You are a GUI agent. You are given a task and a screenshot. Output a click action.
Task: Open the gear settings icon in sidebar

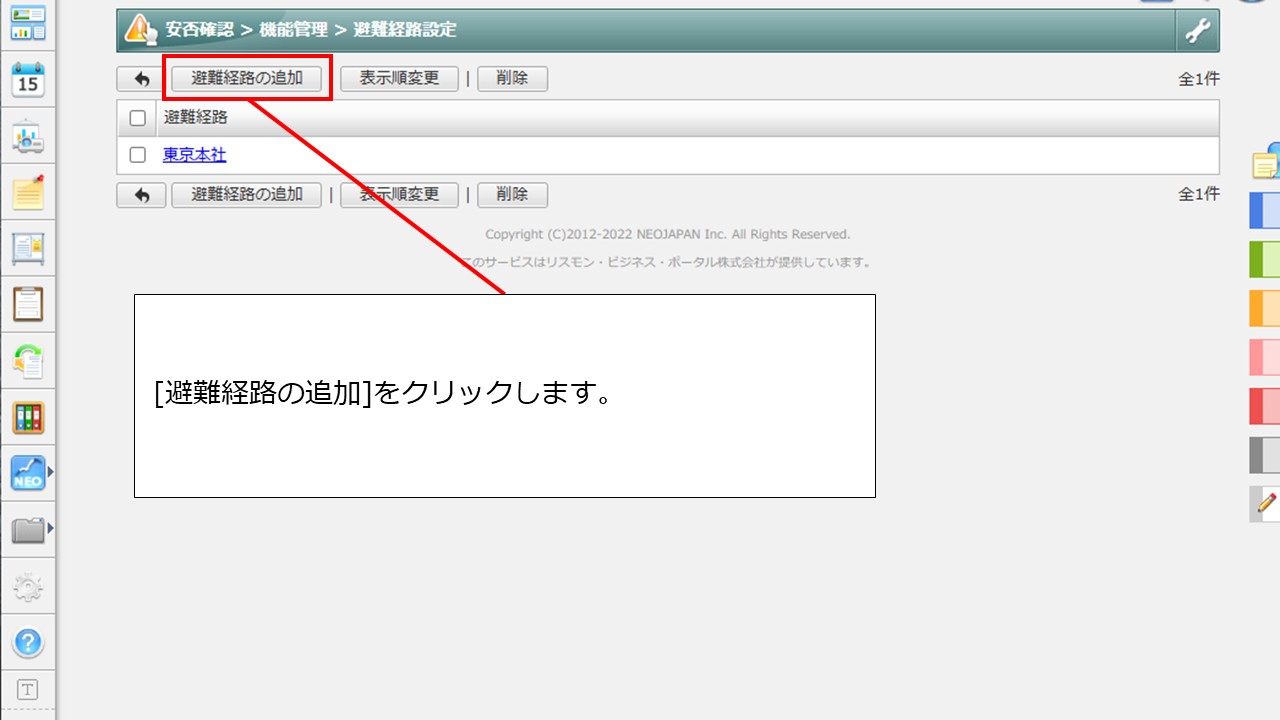(x=28, y=587)
